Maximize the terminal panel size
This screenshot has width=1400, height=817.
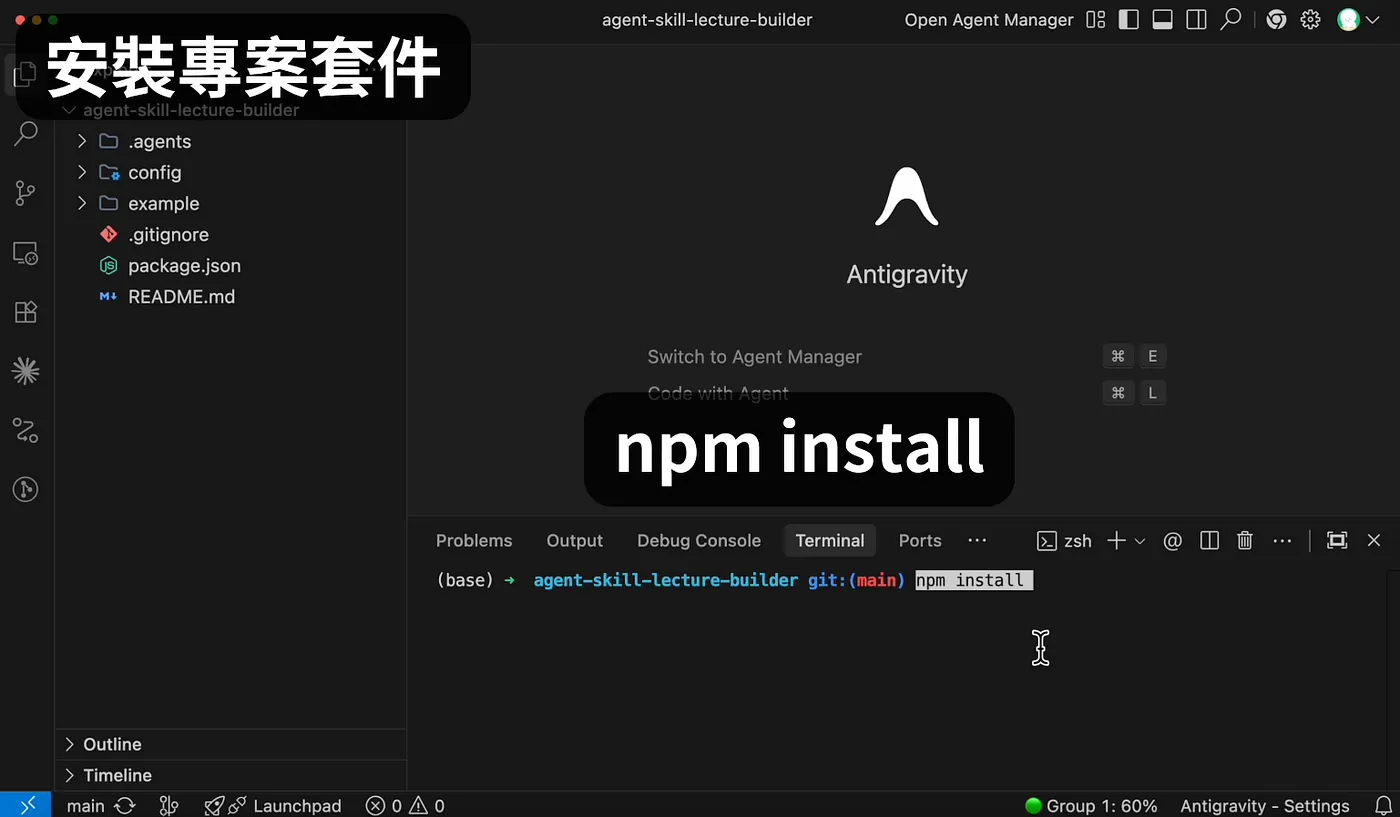[1337, 541]
